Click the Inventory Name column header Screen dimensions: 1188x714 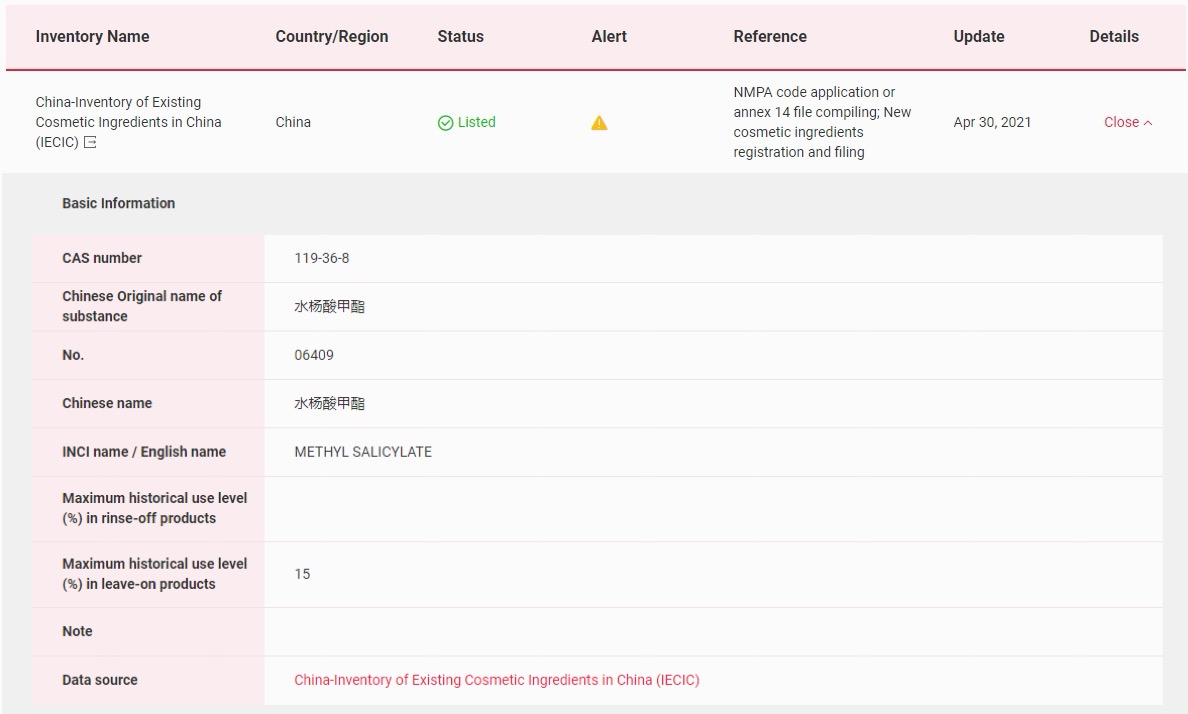pos(92,36)
